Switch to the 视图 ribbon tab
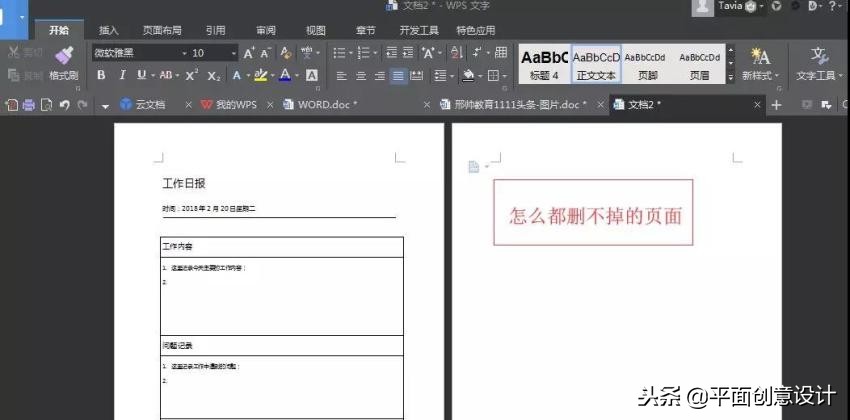This screenshot has width=850, height=420. (315, 30)
